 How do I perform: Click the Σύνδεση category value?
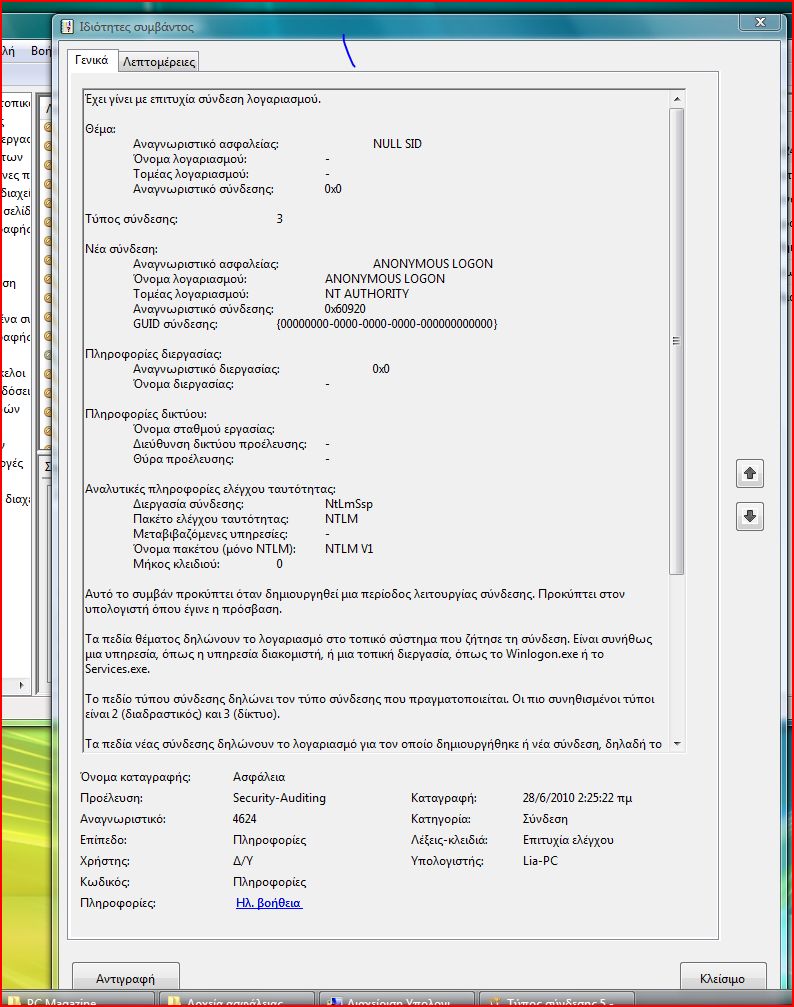[545, 819]
